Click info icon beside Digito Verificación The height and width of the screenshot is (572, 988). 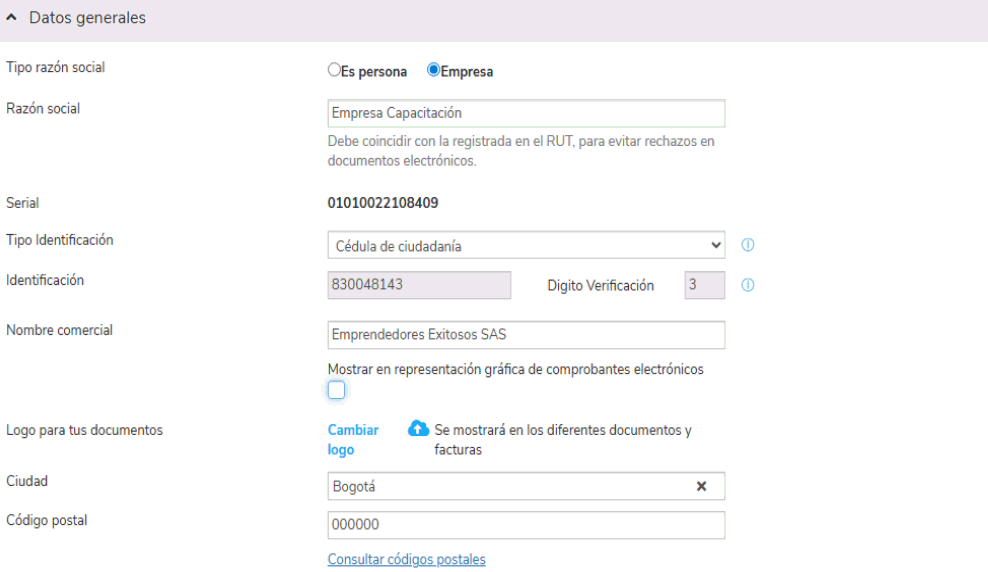click(748, 285)
